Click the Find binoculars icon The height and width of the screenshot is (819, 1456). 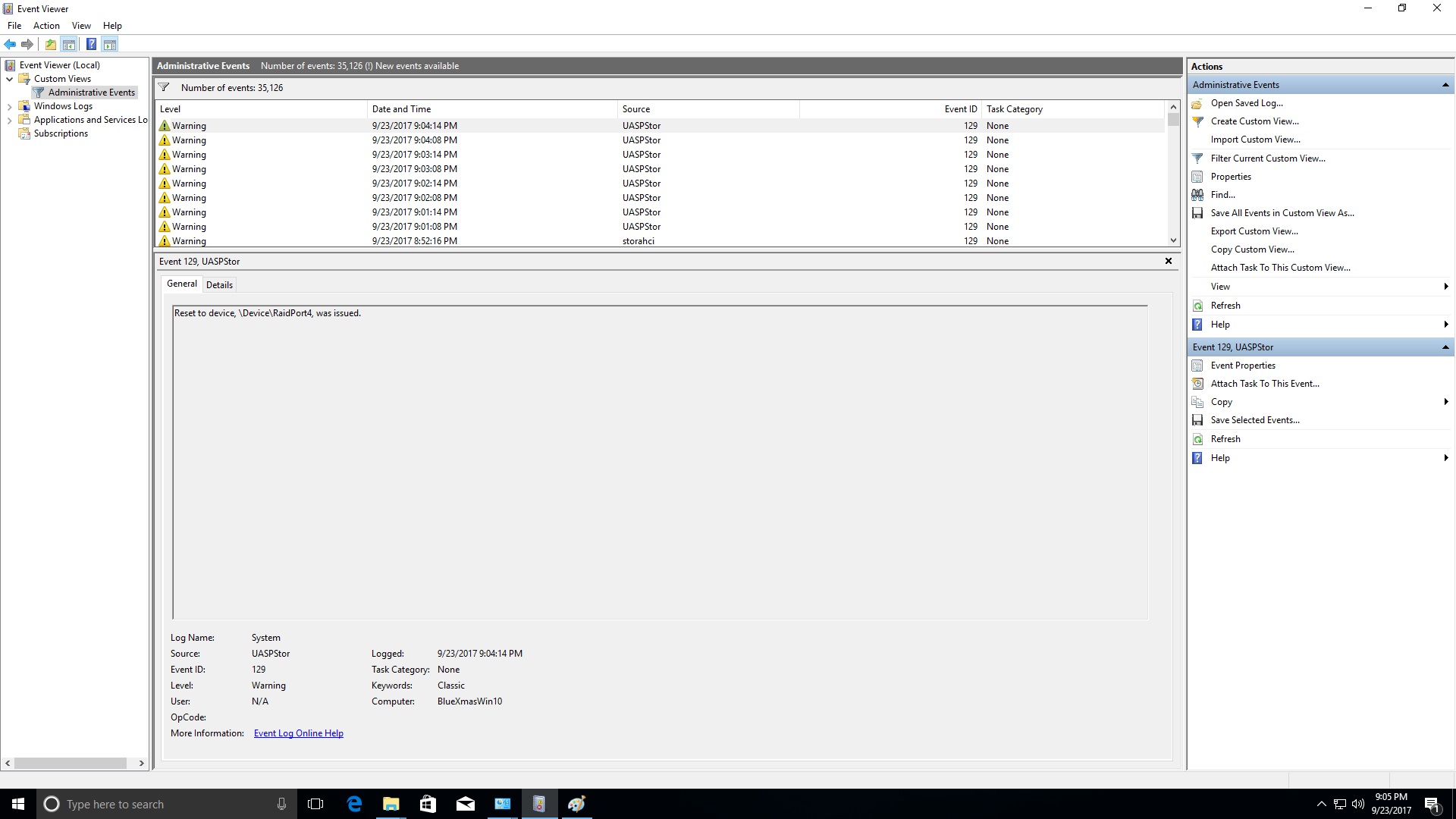pos(1197,195)
